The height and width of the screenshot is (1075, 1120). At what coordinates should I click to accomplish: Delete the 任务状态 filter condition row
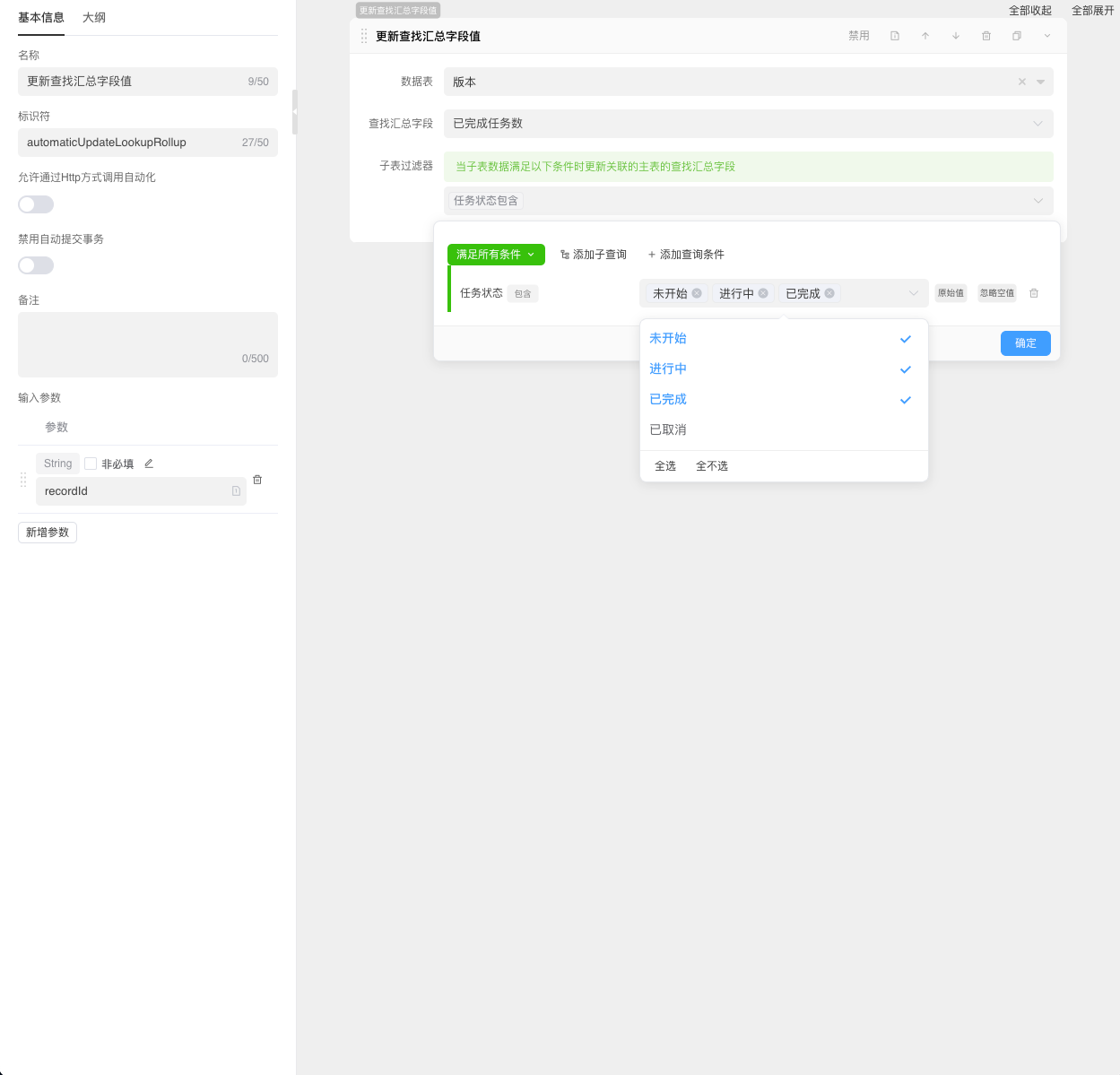1034,293
